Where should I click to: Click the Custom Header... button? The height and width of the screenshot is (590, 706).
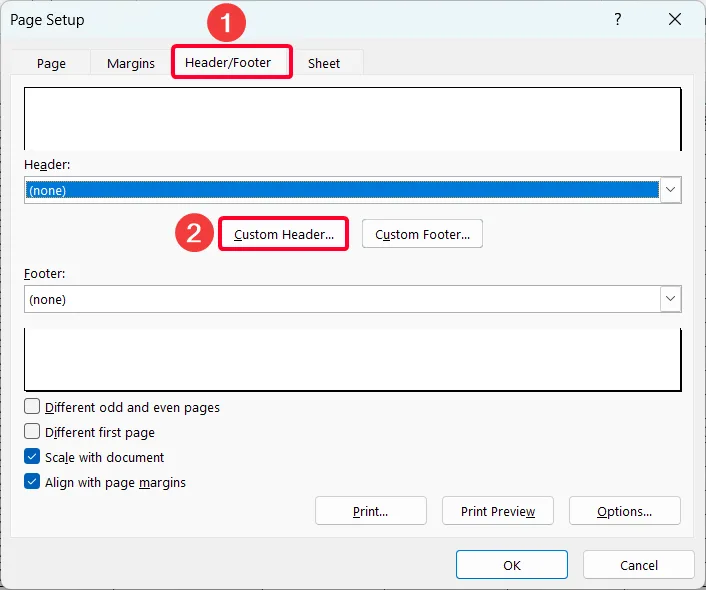pos(284,234)
